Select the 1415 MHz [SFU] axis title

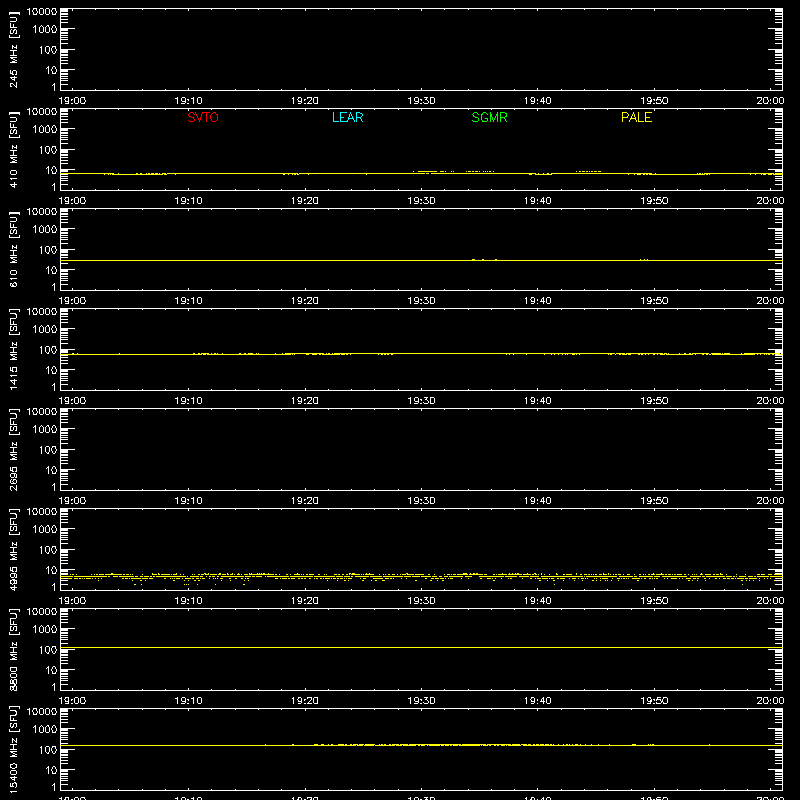click(x=13, y=349)
